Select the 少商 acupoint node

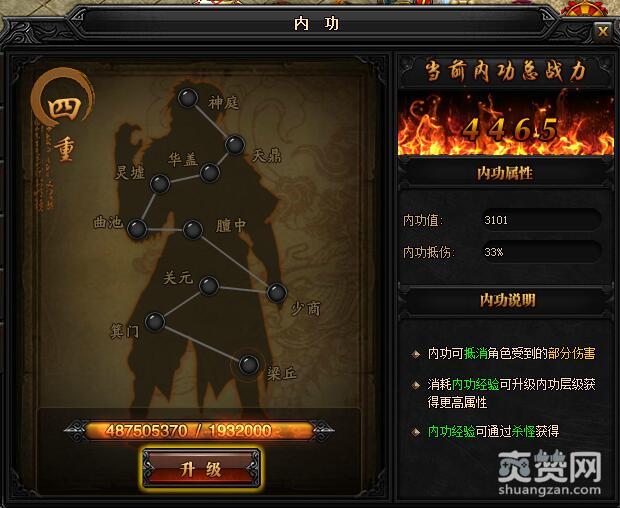277,293
